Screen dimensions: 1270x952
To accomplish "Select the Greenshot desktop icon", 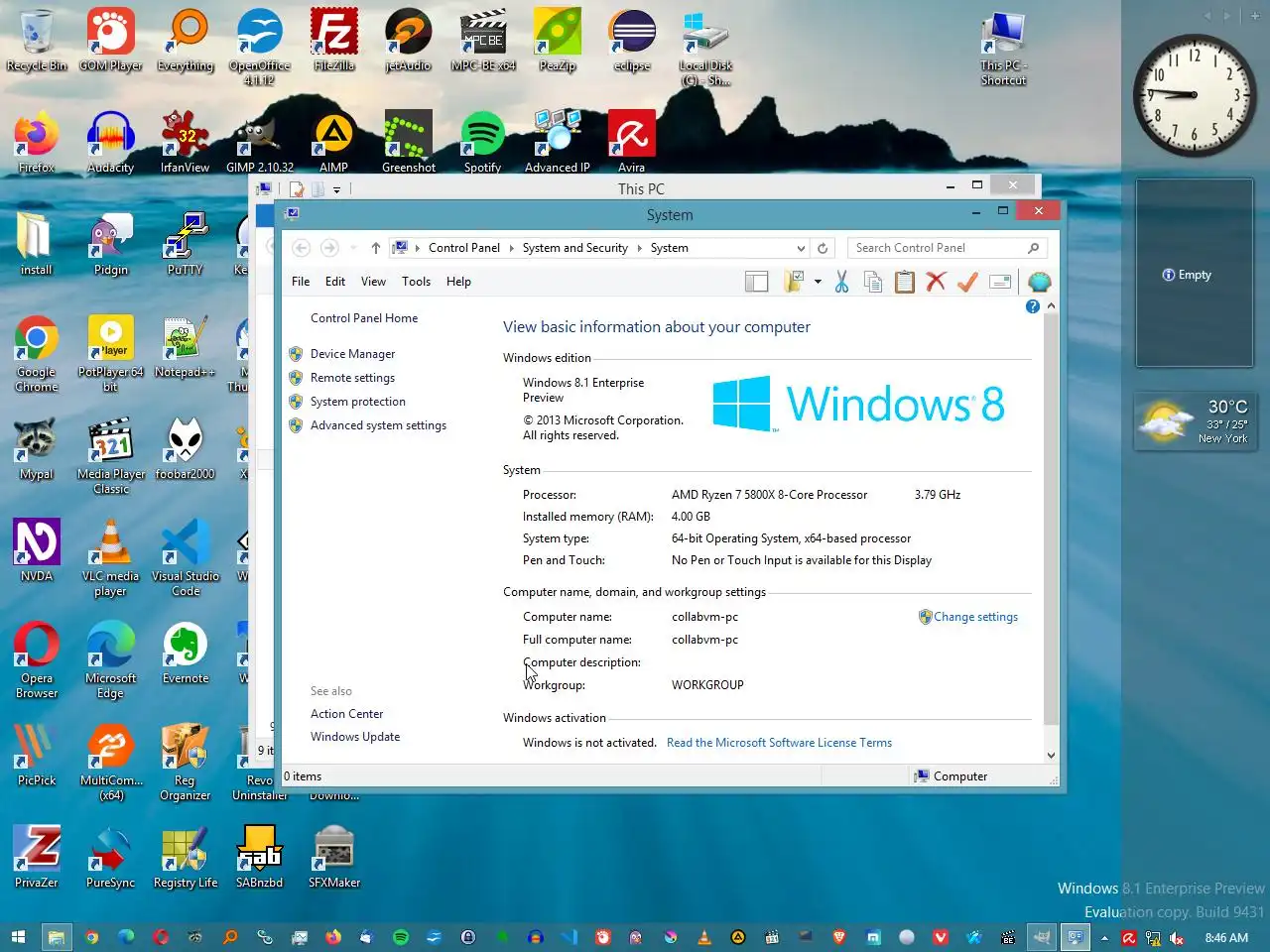I will 409,142.
